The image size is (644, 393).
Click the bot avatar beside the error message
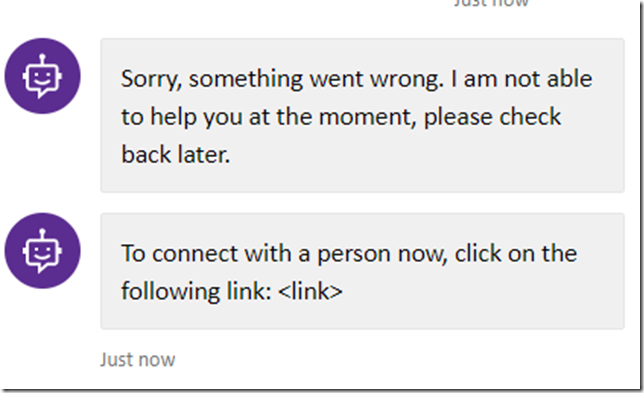(x=42, y=76)
